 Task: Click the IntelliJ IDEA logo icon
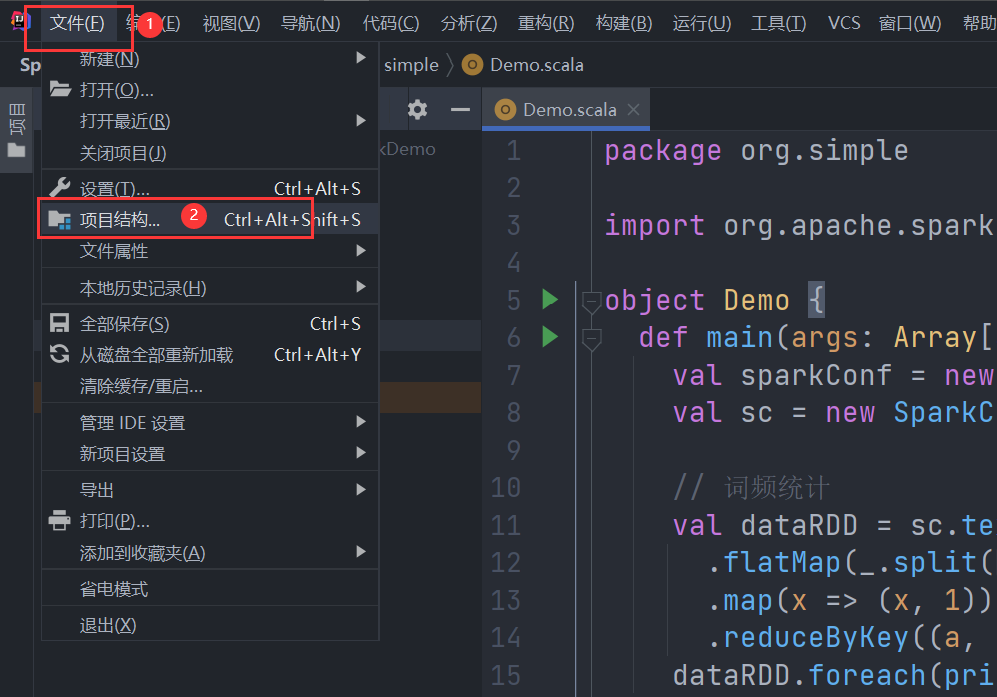(21, 22)
